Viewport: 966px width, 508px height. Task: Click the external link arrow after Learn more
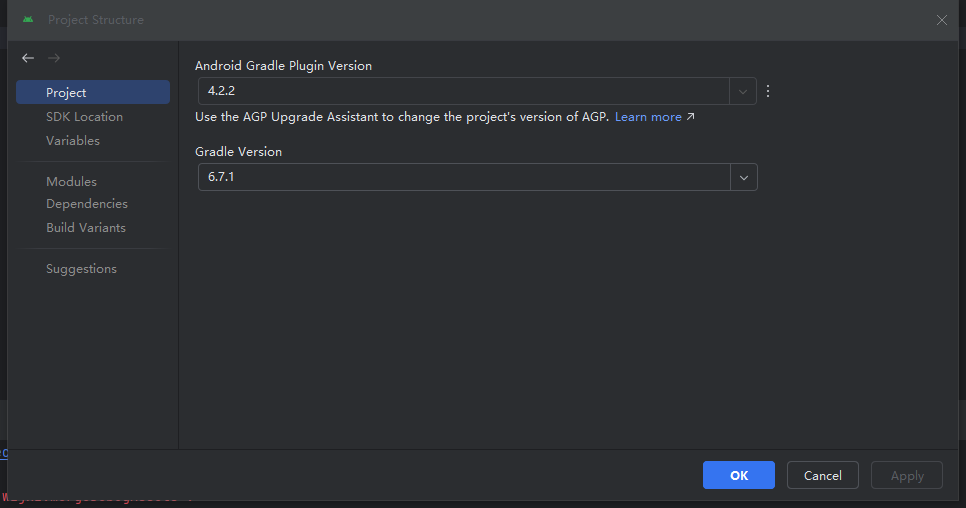click(x=690, y=117)
